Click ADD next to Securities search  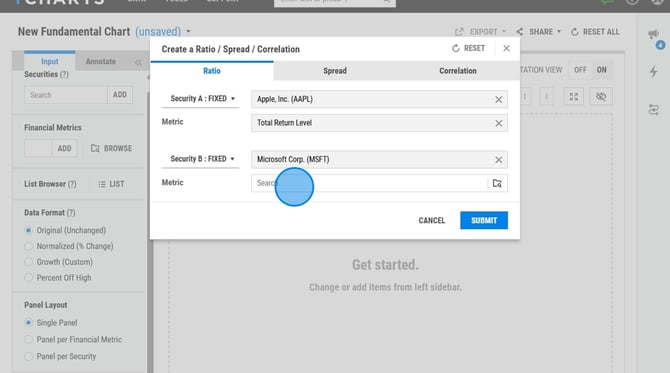120,95
